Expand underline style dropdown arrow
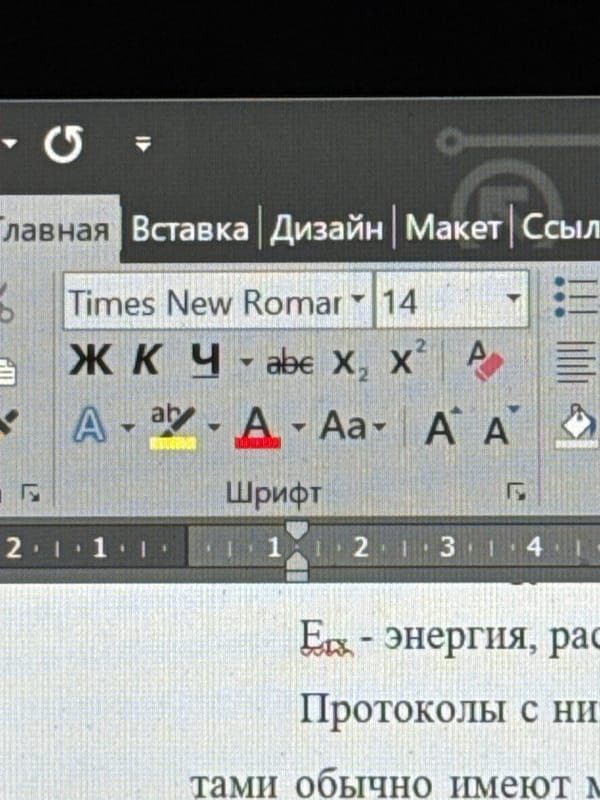This screenshot has width=600, height=800. click(246, 362)
